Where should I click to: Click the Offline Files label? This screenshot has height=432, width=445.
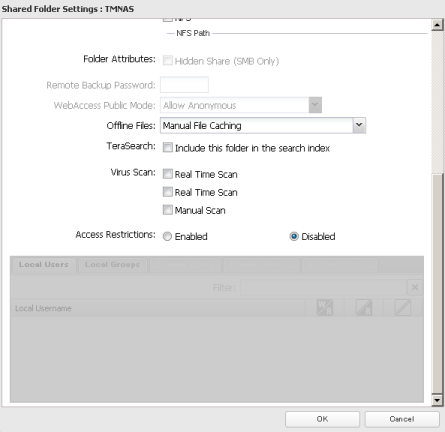tap(131, 126)
